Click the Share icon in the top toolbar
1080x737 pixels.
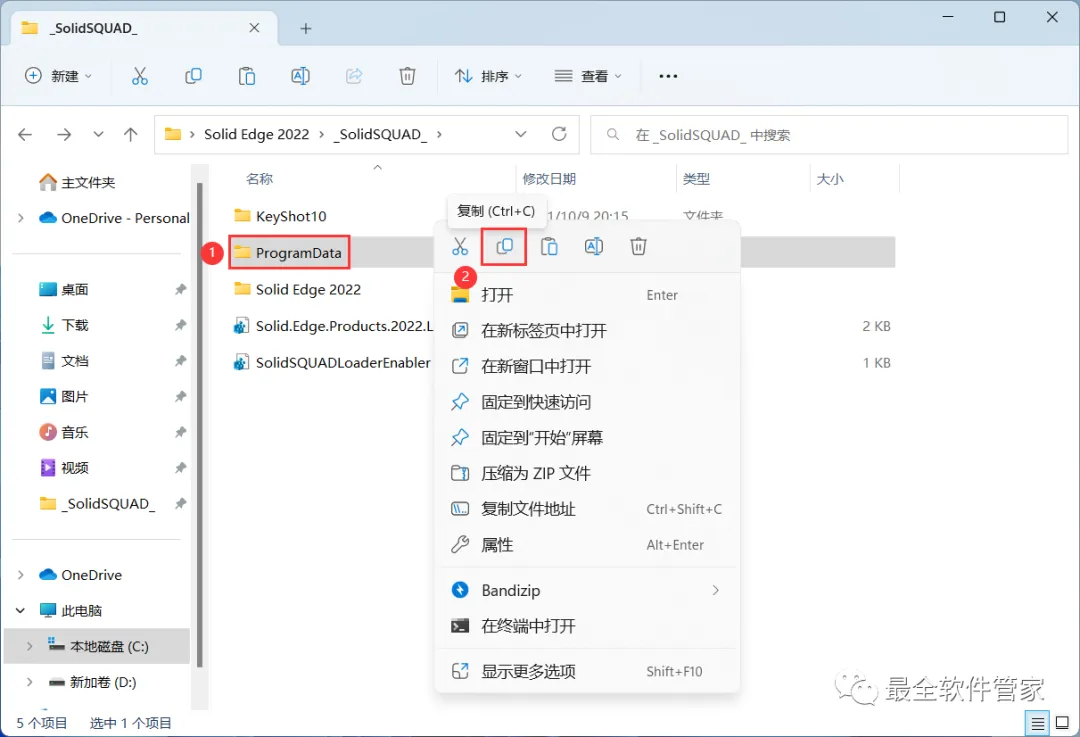coord(354,76)
